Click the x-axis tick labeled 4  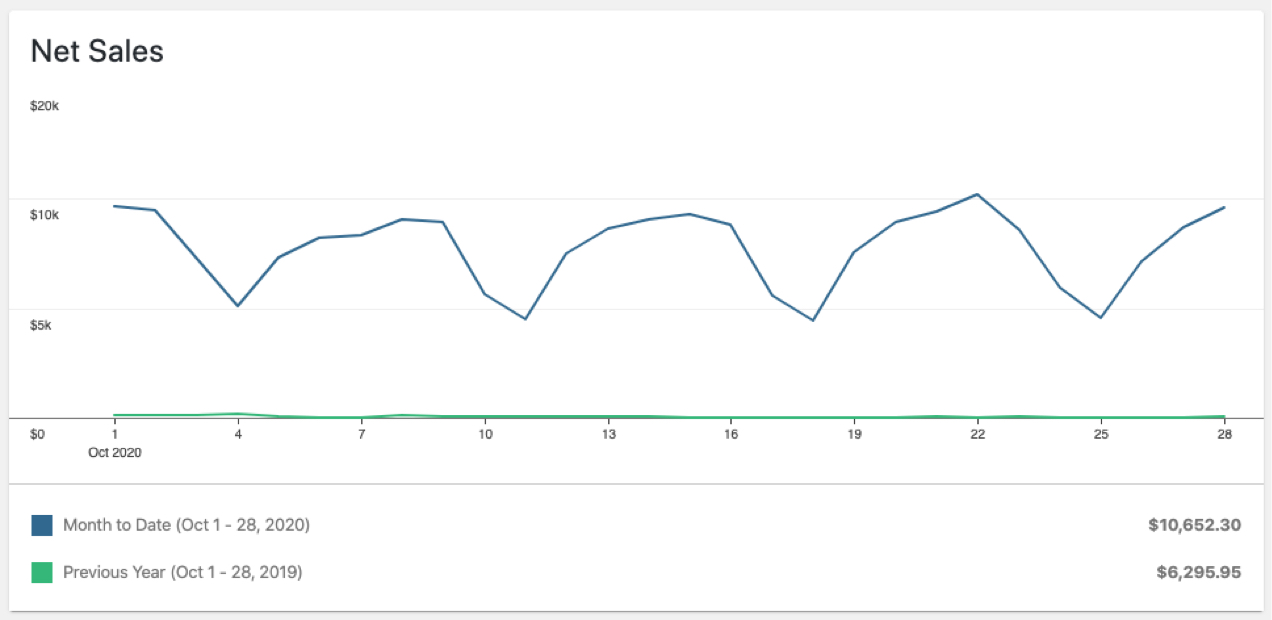(x=238, y=434)
